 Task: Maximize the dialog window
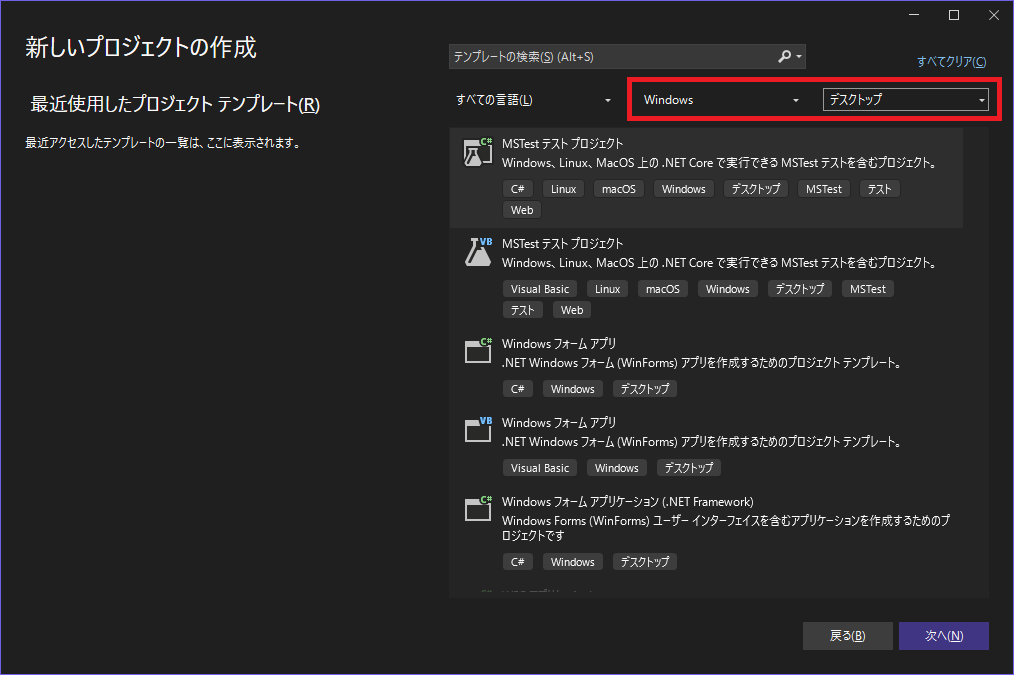tap(953, 15)
